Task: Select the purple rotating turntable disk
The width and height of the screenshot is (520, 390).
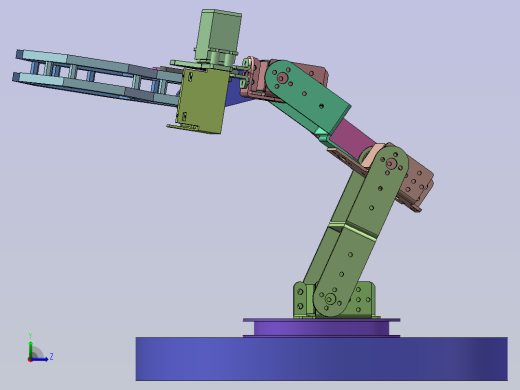Action: click(321, 328)
